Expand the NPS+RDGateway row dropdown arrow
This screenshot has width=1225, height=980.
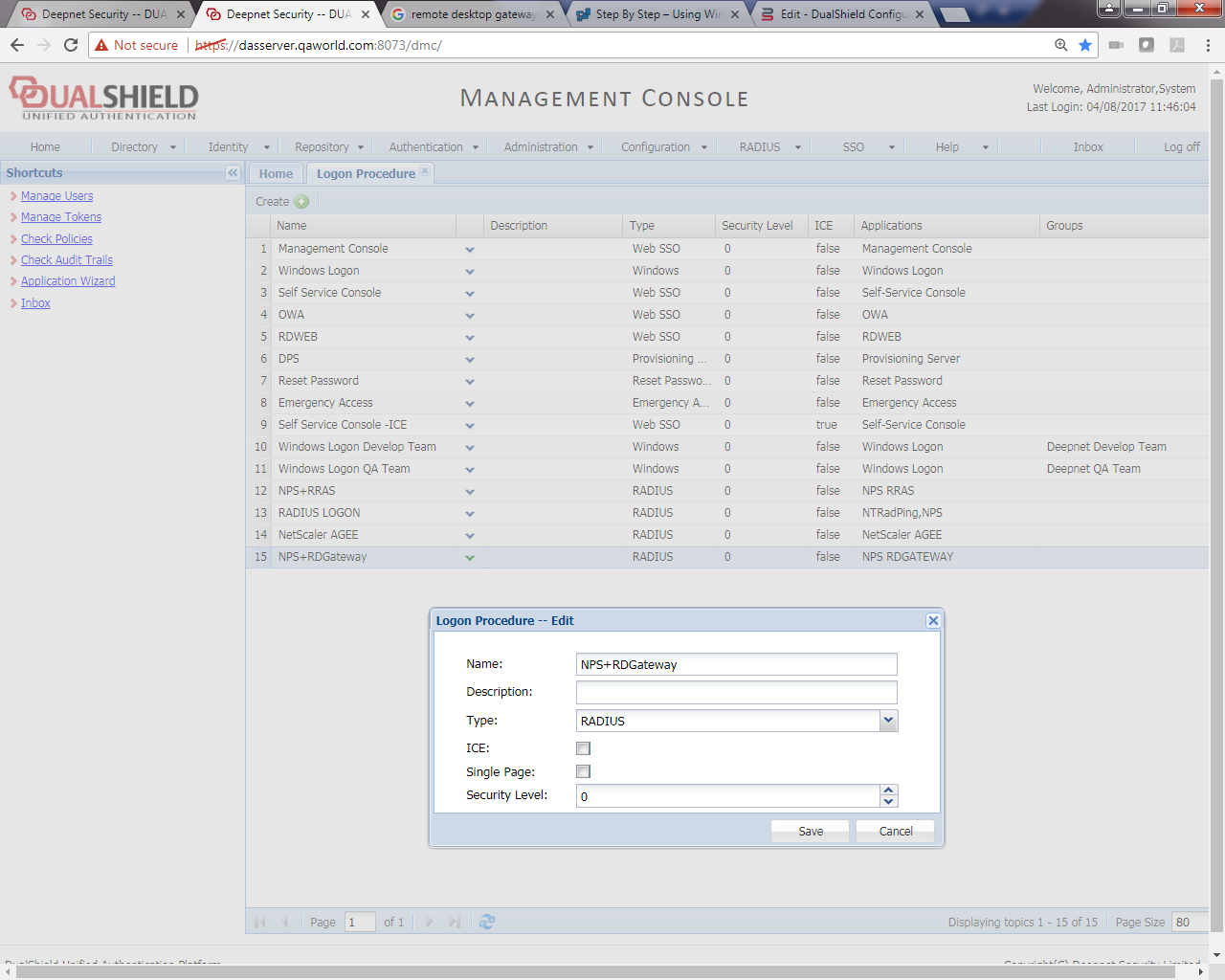(x=470, y=557)
